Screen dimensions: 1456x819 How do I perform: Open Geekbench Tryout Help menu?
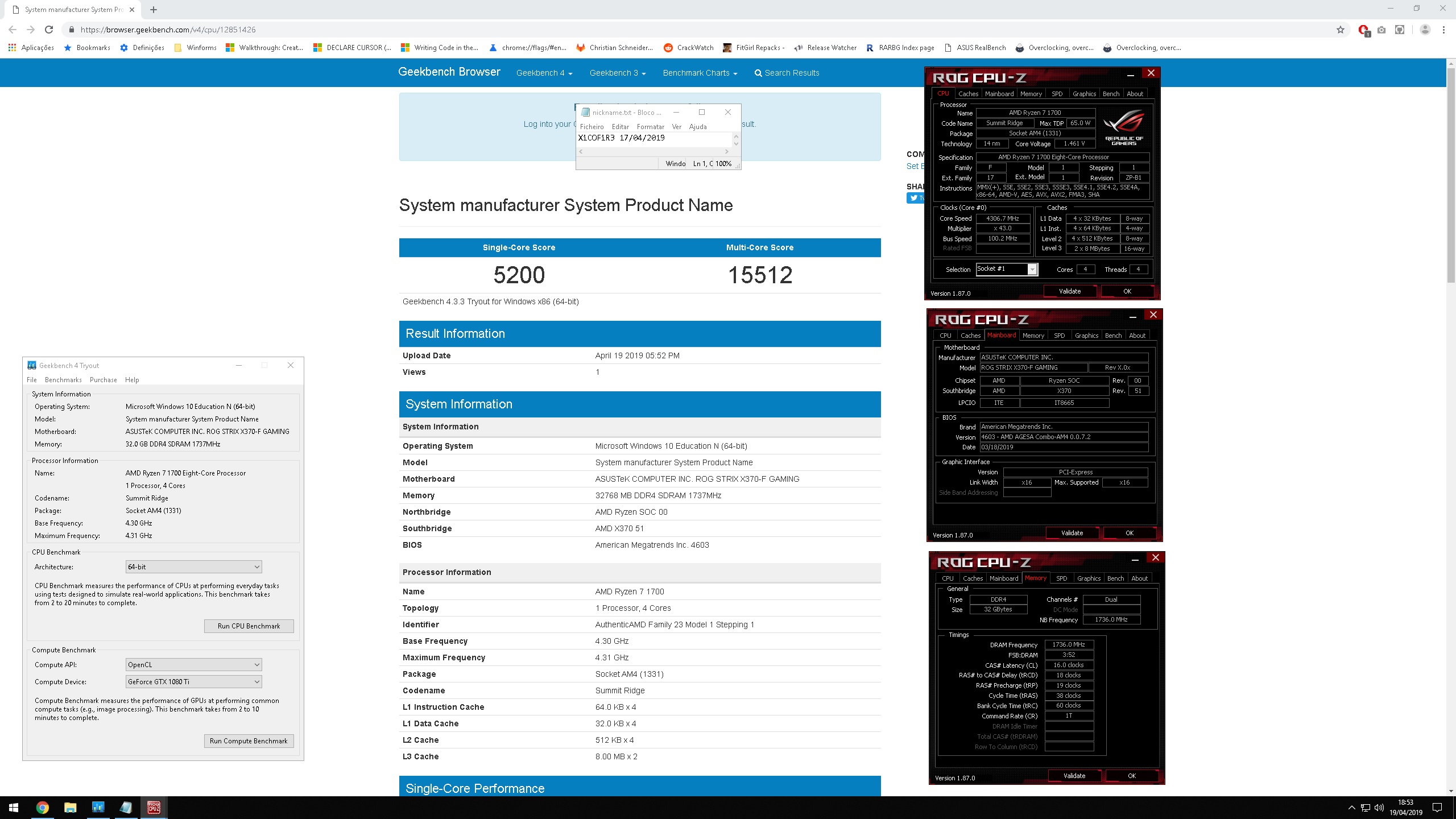pyautogui.click(x=132, y=380)
